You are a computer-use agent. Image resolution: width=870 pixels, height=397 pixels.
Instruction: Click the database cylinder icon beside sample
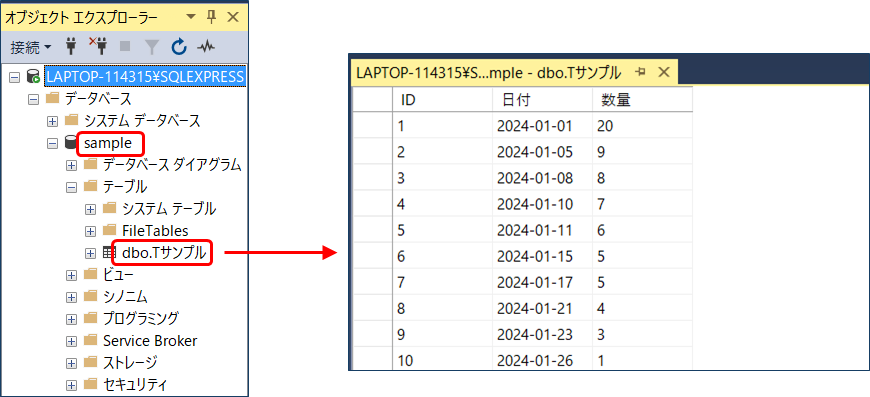pyautogui.click(x=70, y=143)
